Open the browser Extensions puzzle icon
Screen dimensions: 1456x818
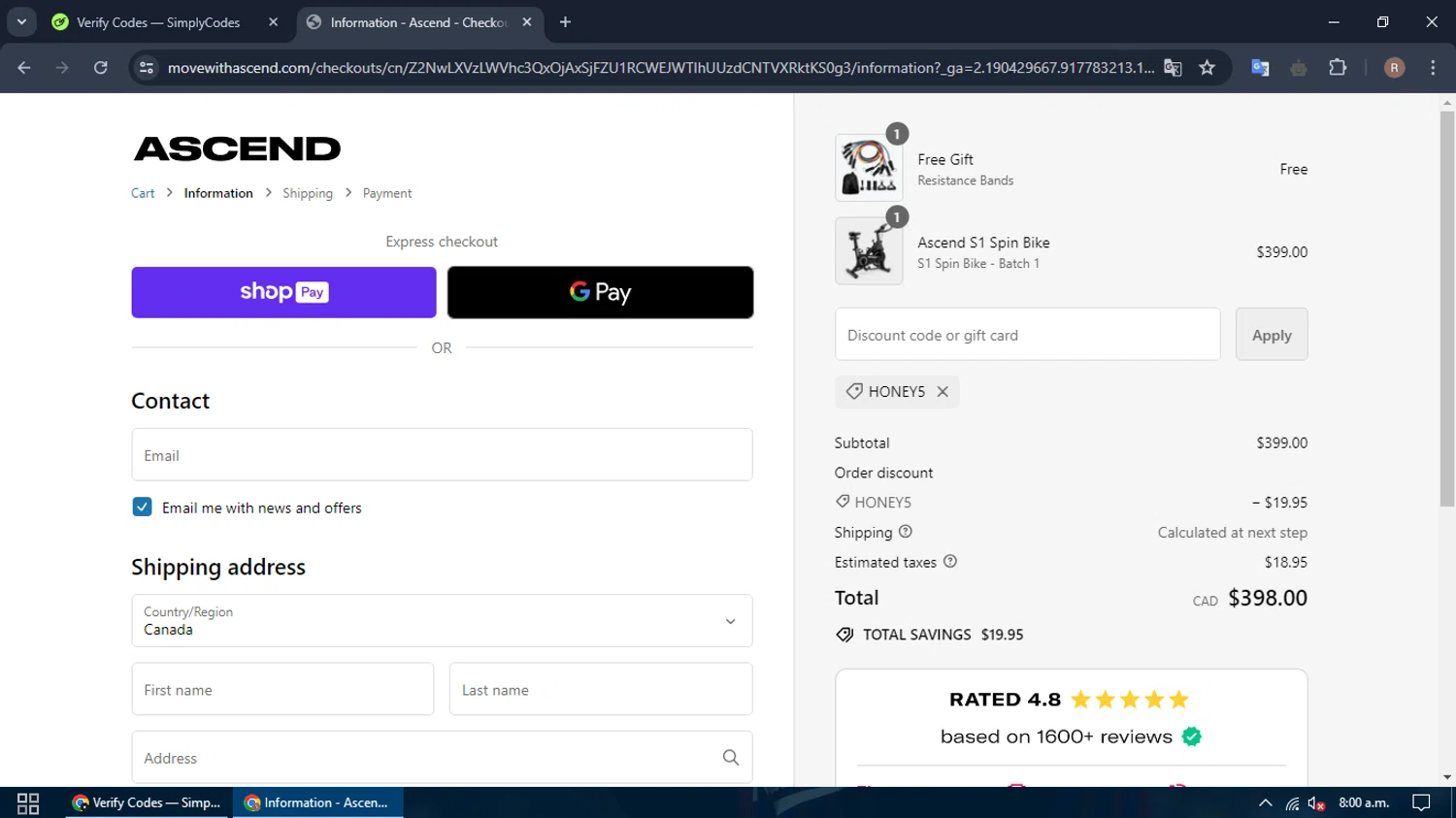(1338, 68)
